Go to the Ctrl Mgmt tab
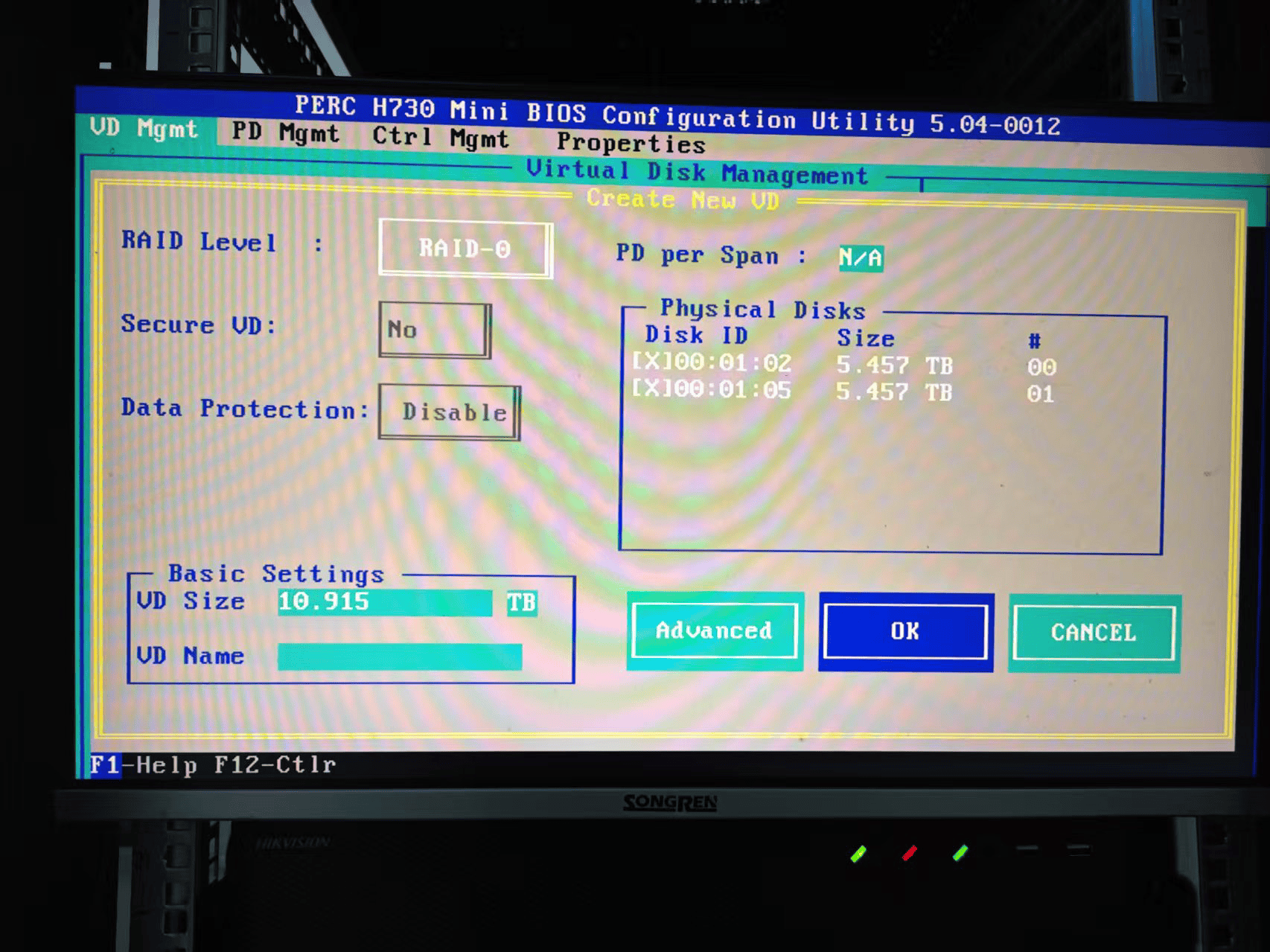This screenshot has height=952, width=1270. [440, 138]
